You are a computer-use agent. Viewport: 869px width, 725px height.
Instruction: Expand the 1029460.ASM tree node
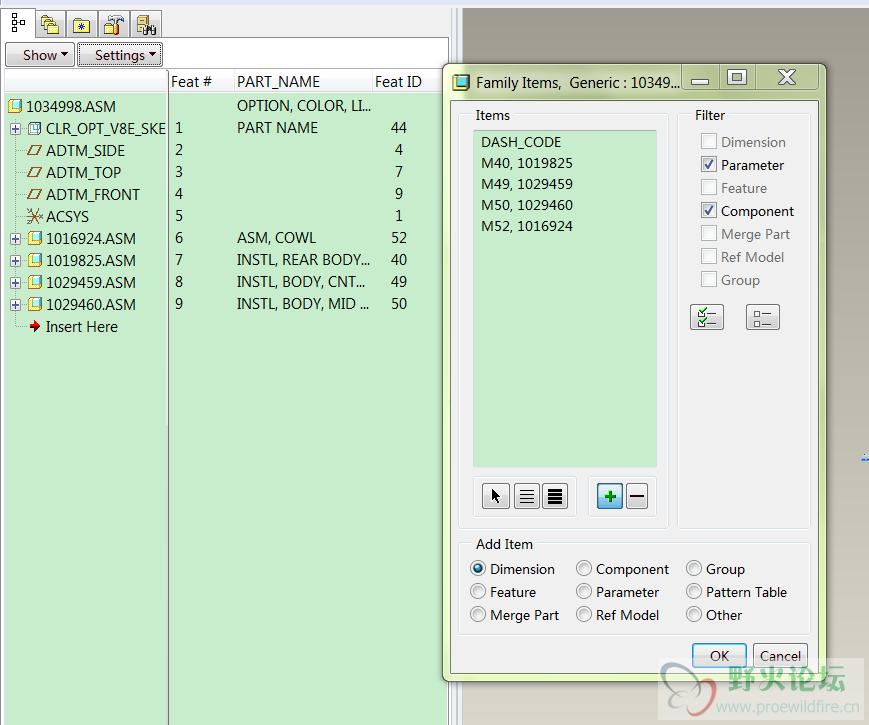click(16, 305)
